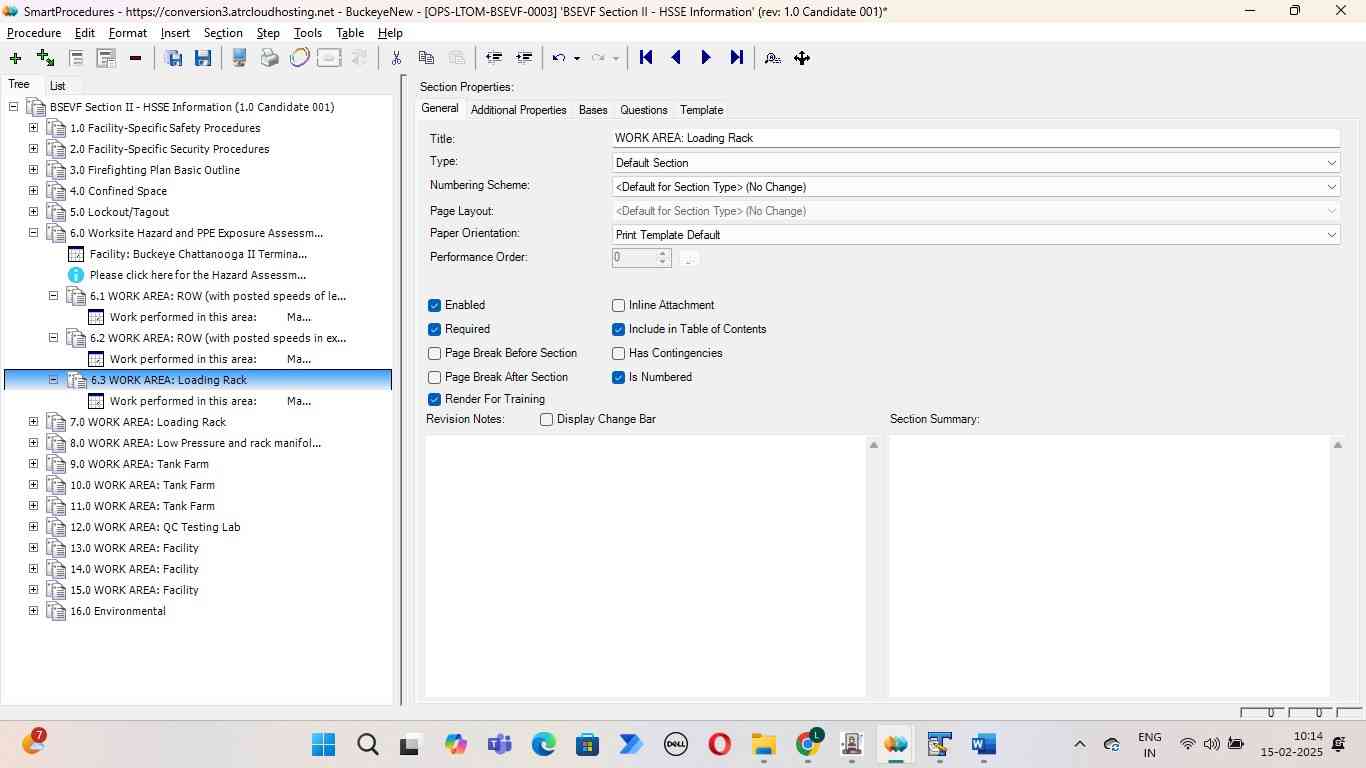Image resolution: width=1366 pixels, height=768 pixels.
Task: Switch to the List tab
Action: pos(57,86)
